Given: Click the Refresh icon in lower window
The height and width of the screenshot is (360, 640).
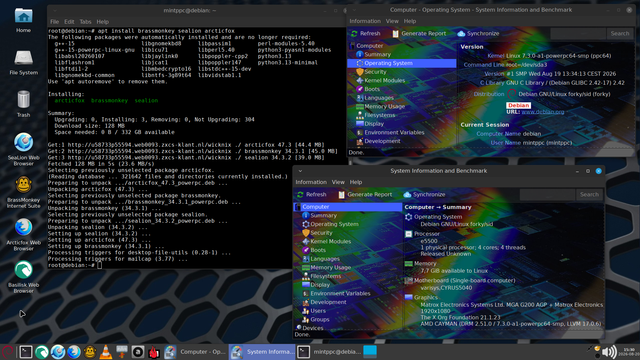Looking at the screenshot, I should (x=300, y=195).
